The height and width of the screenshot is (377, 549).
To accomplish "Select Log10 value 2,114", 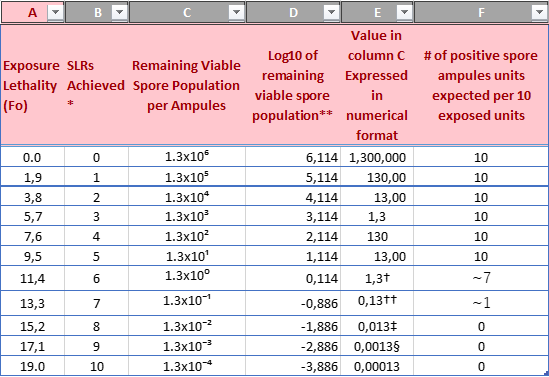I will pyautogui.click(x=293, y=237).
